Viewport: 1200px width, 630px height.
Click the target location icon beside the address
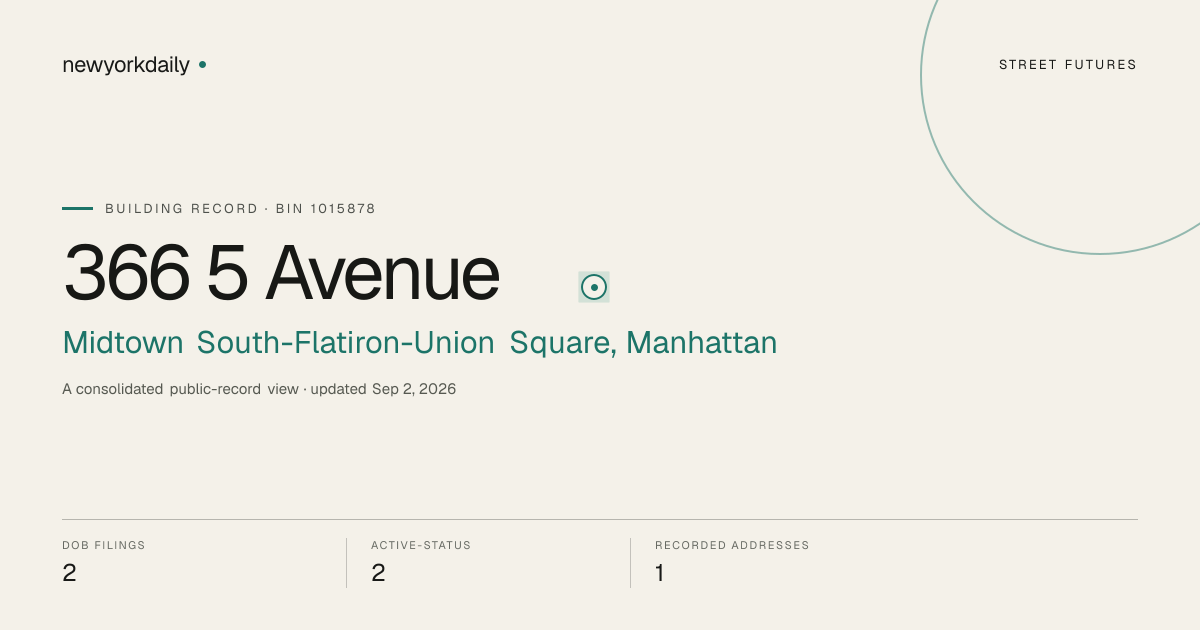click(x=594, y=287)
